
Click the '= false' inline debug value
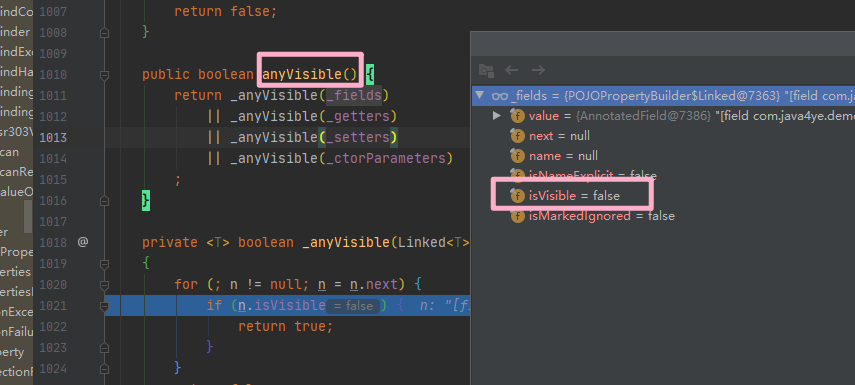[353, 306]
